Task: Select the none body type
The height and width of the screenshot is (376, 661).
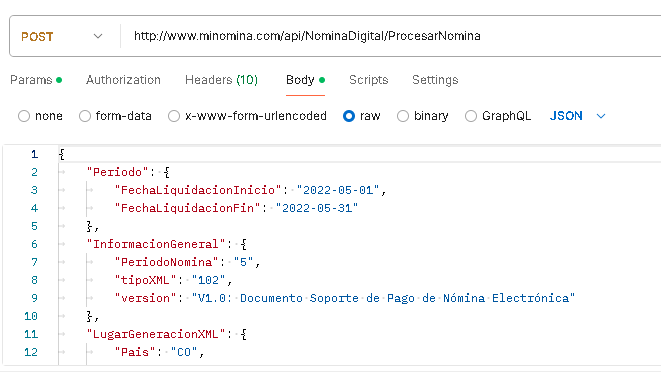Action: tap(24, 116)
